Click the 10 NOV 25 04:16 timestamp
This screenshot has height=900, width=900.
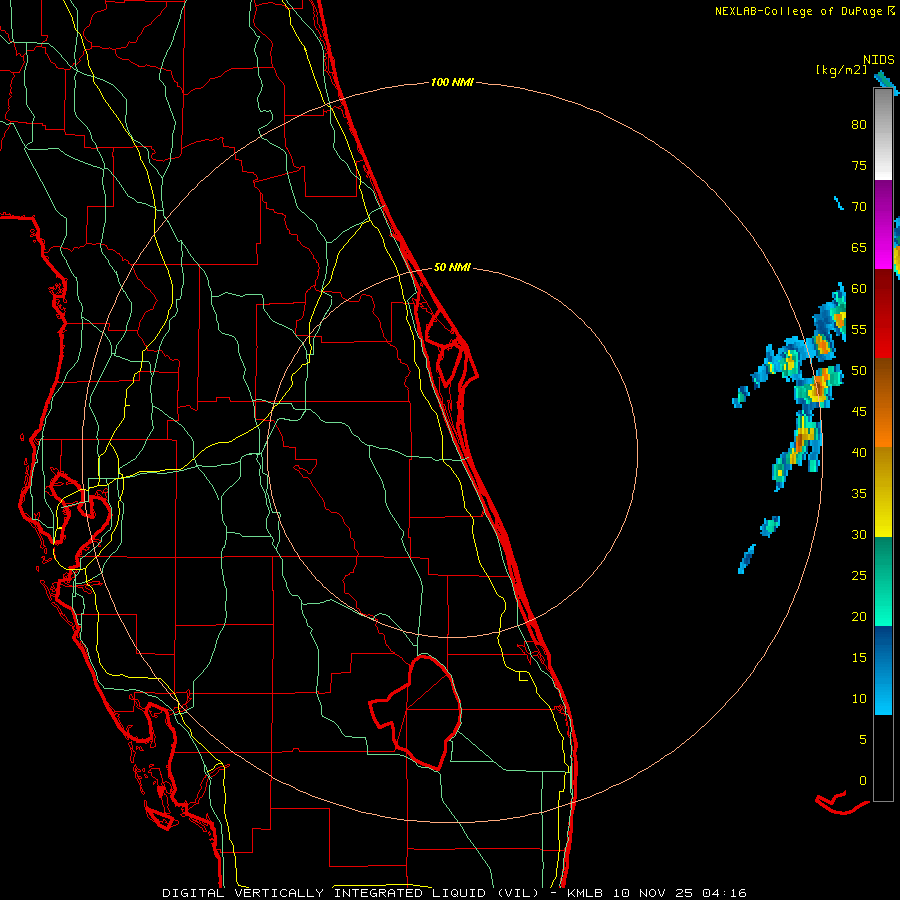[x=680, y=893]
